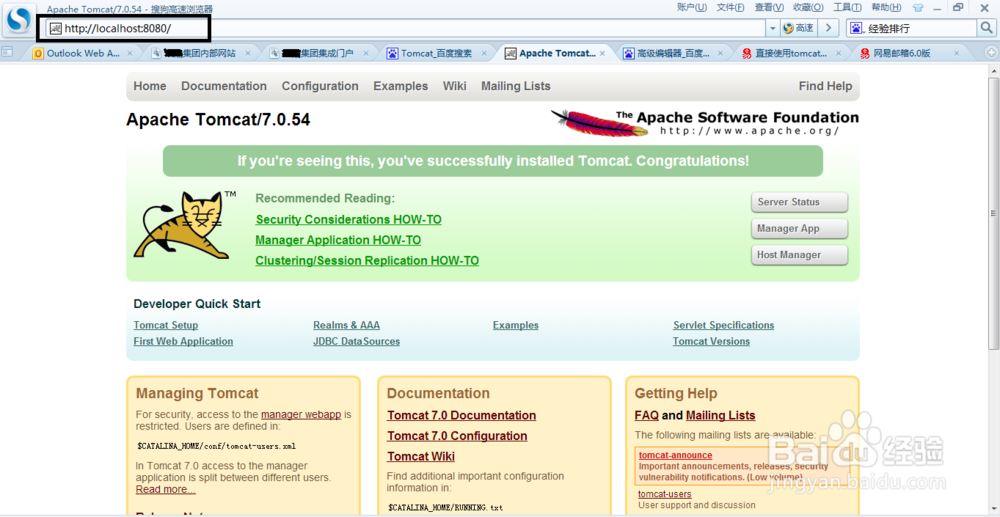Click the Sogou browser logo icon
Viewport: 1000px width, 517px height.
click(17, 20)
